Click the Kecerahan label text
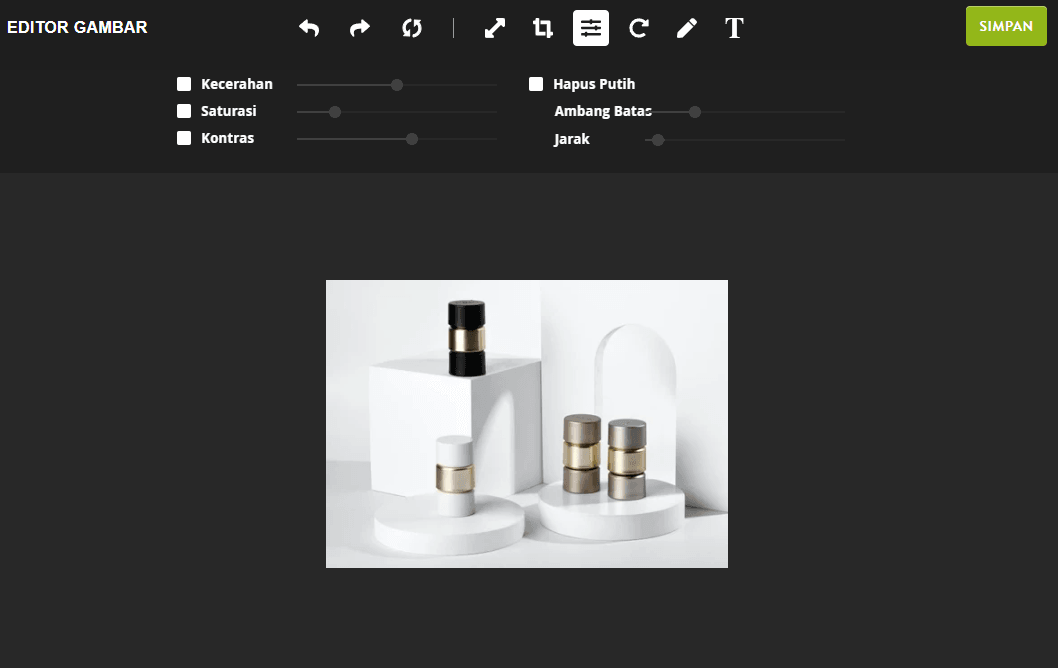 (x=237, y=84)
